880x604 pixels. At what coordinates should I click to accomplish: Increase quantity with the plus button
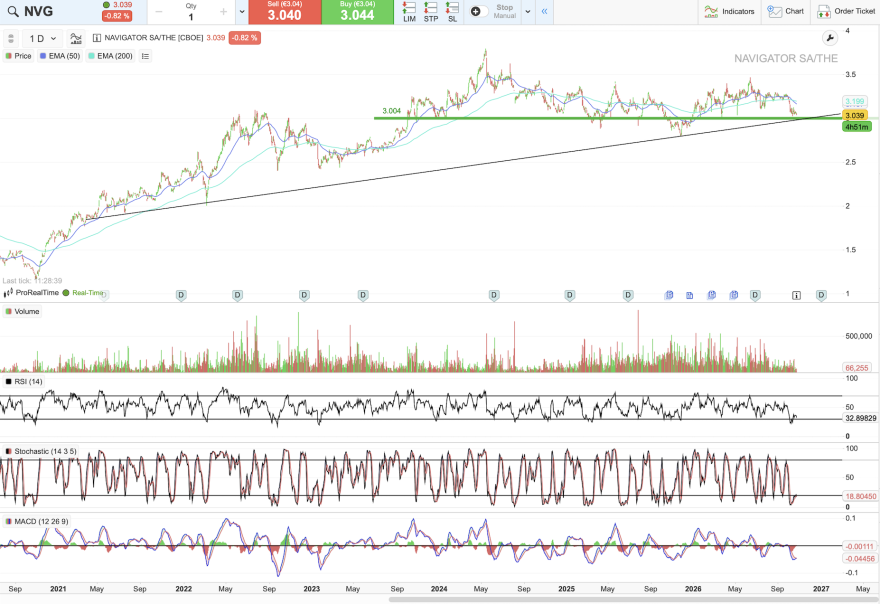223,12
